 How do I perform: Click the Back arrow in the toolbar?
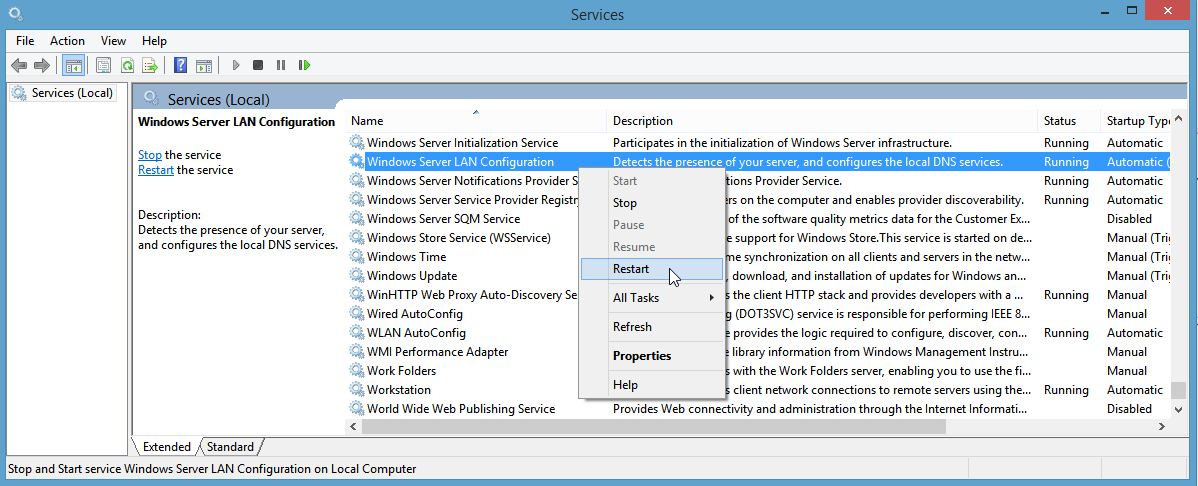19,66
